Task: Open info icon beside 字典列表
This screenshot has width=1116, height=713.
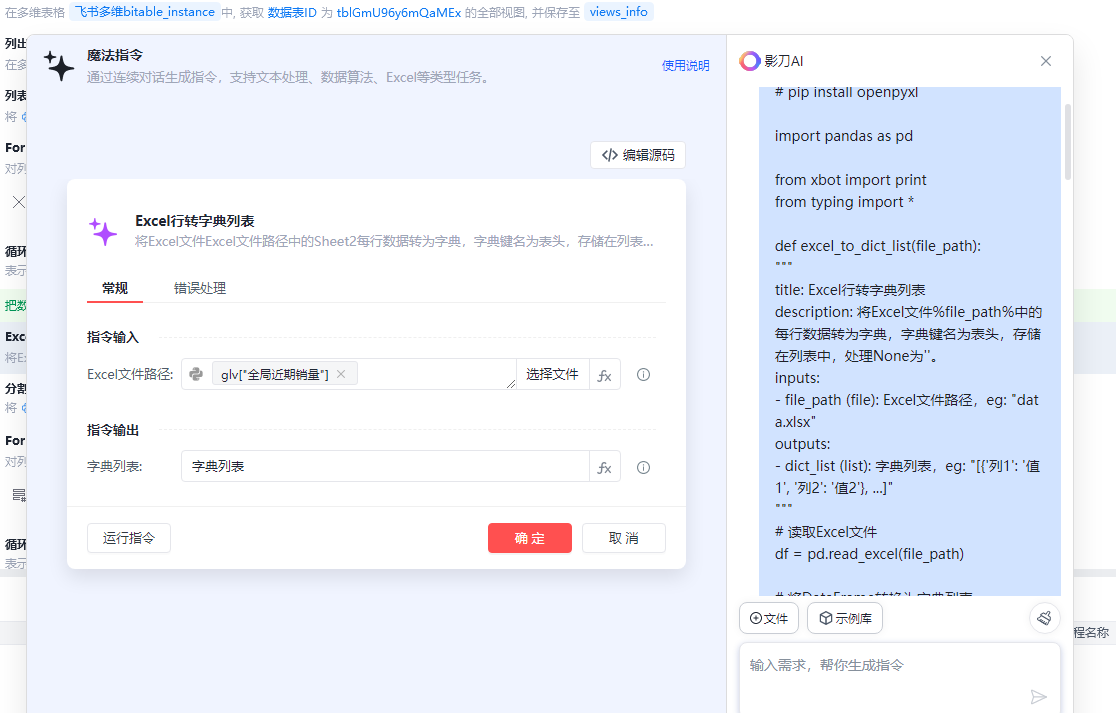Action: pos(644,467)
